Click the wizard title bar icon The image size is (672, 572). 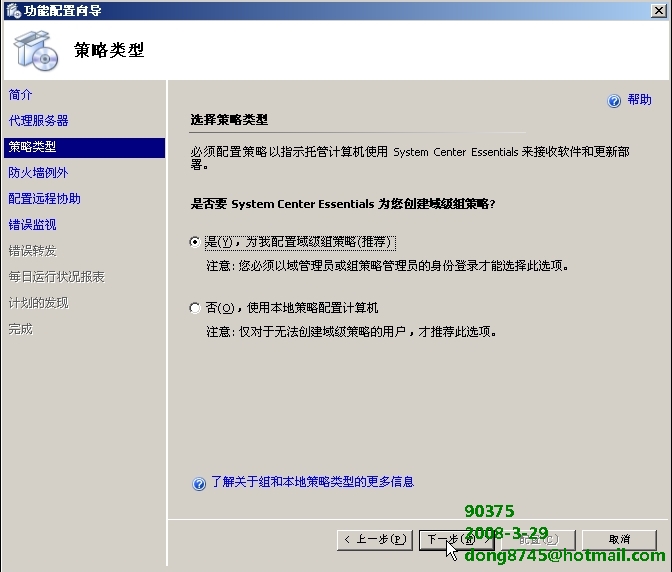pos(13,10)
